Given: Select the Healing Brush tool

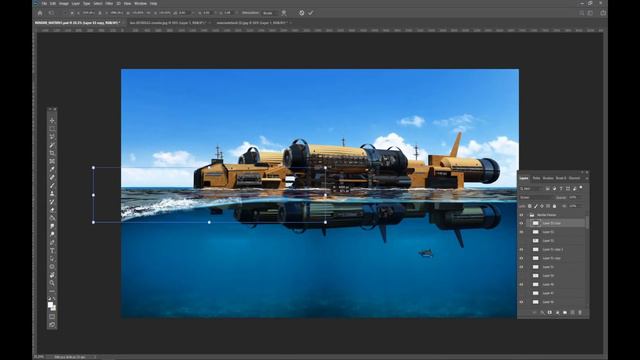Looking at the screenshot, I should tap(52, 178).
